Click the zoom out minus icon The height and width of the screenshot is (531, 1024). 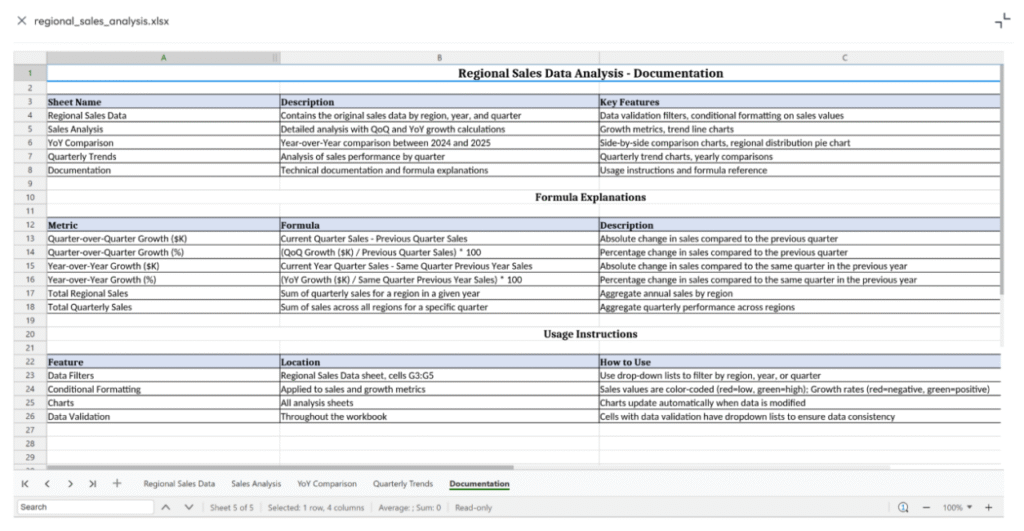pos(925,508)
